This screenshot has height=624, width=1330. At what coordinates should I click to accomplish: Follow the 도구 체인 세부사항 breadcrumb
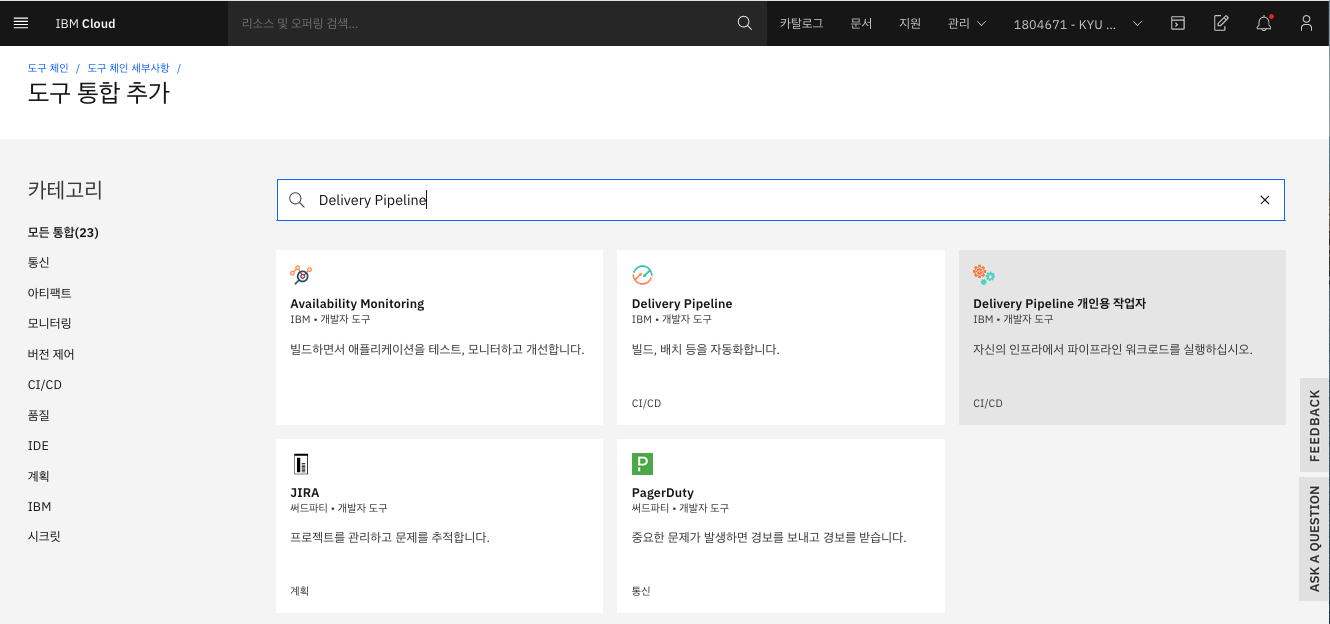pos(129,68)
